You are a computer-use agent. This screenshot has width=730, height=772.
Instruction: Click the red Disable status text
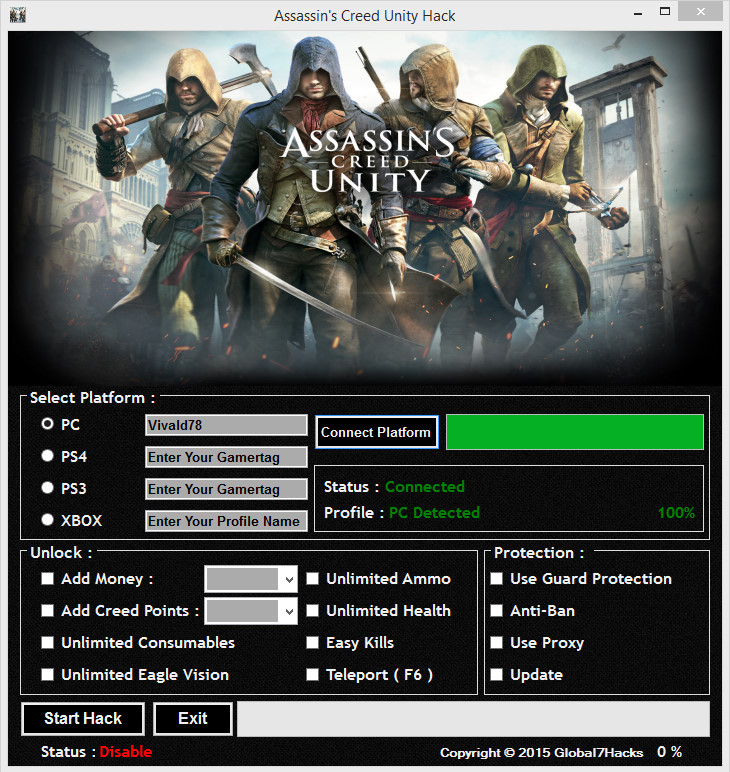click(126, 751)
